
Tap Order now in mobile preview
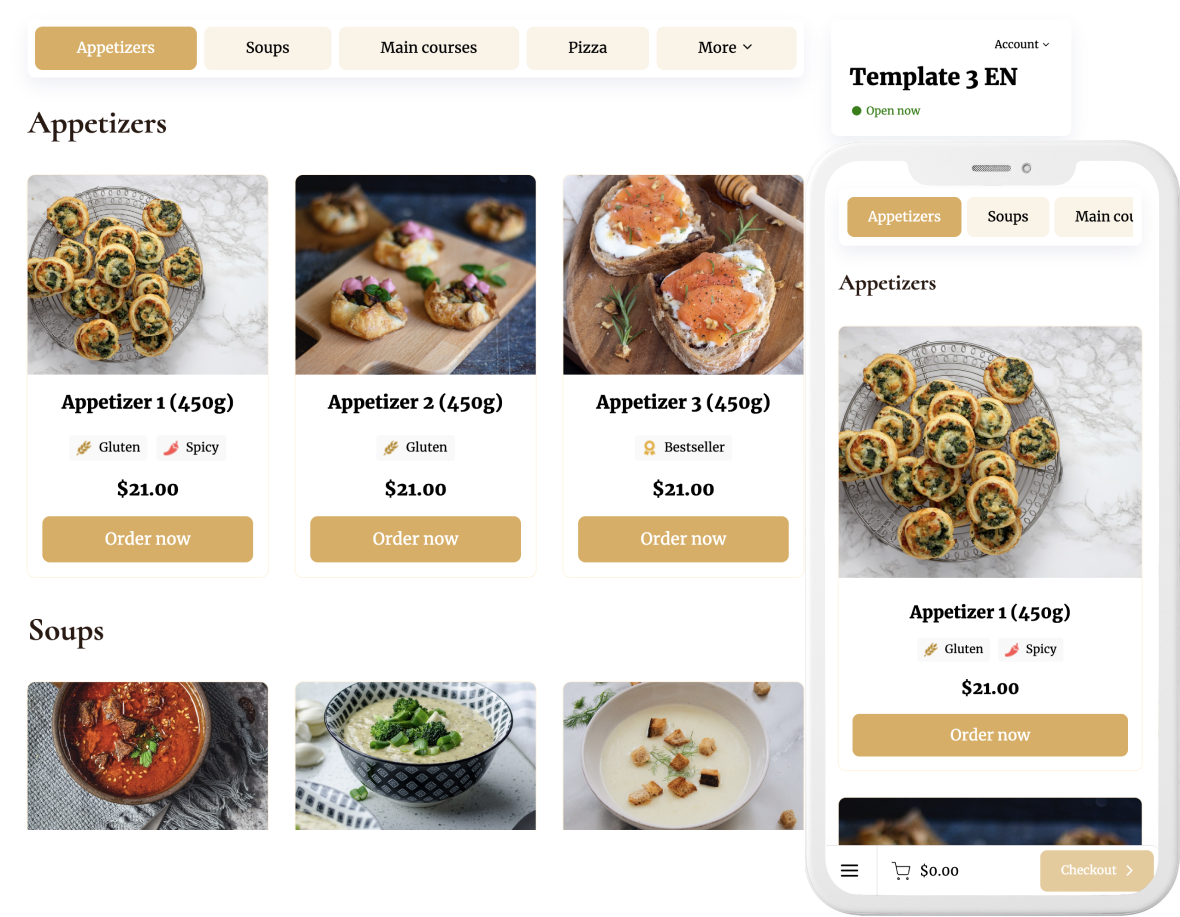click(990, 734)
